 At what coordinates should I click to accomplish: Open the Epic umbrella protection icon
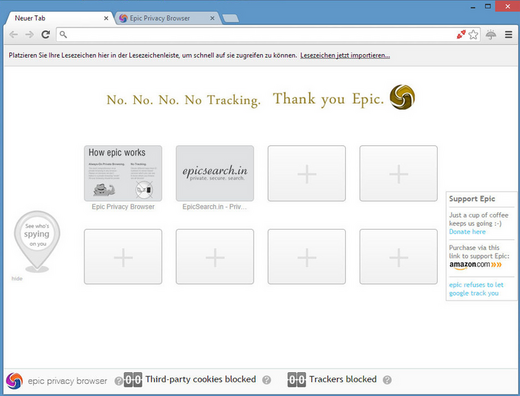point(491,34)
